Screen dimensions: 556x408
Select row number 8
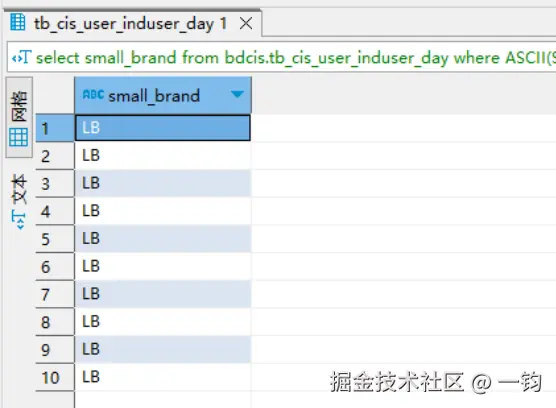tap(55, 322)
